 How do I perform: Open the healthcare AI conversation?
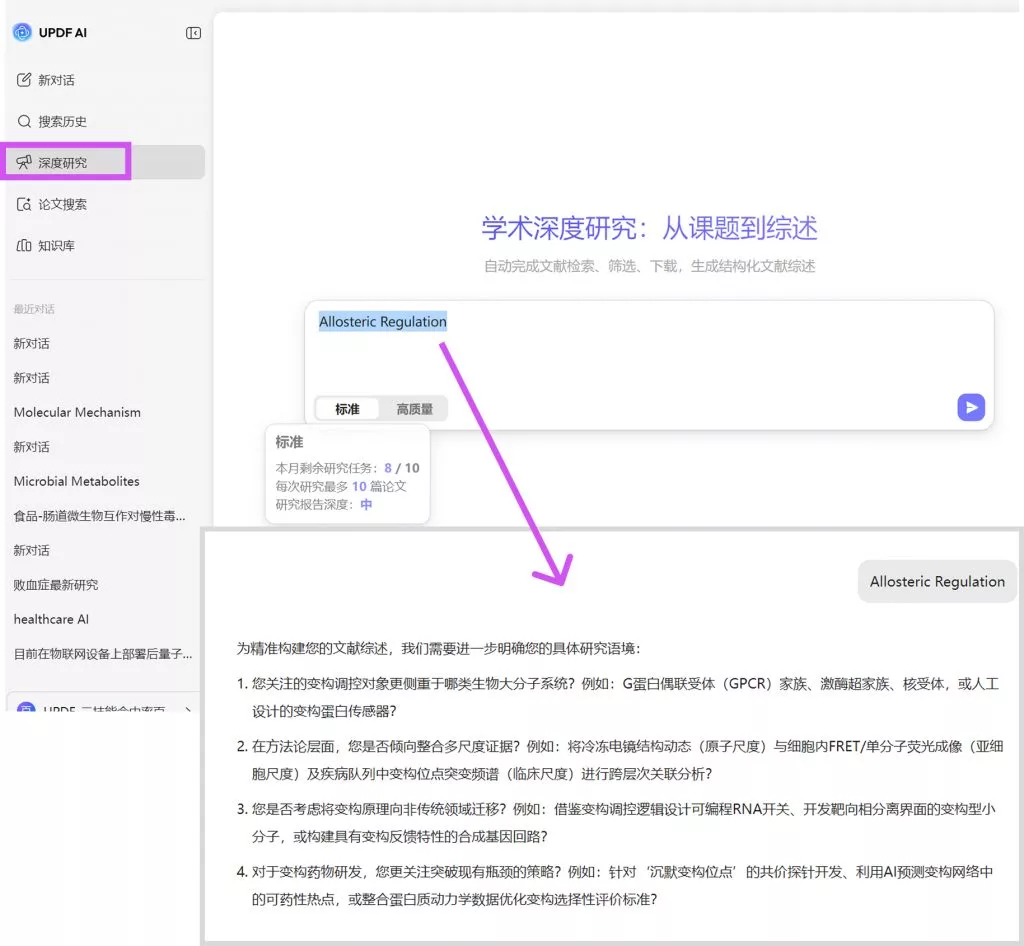click(x=50, y=619)
